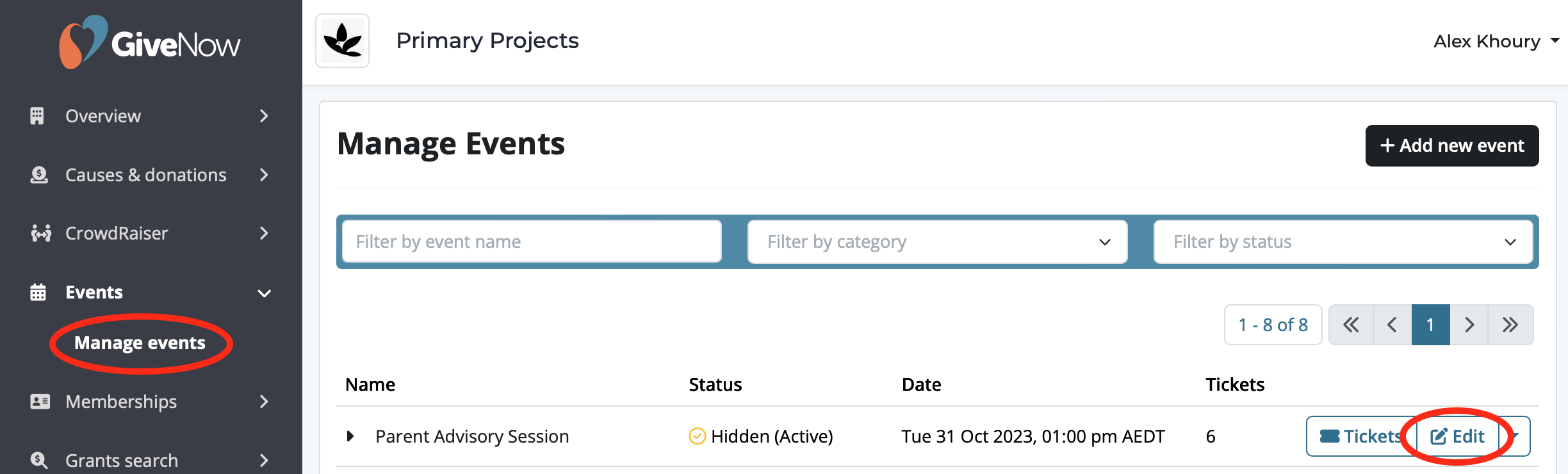Click the Events calendar icon
Screen dimensions: 1568x474
pos(38,292)
